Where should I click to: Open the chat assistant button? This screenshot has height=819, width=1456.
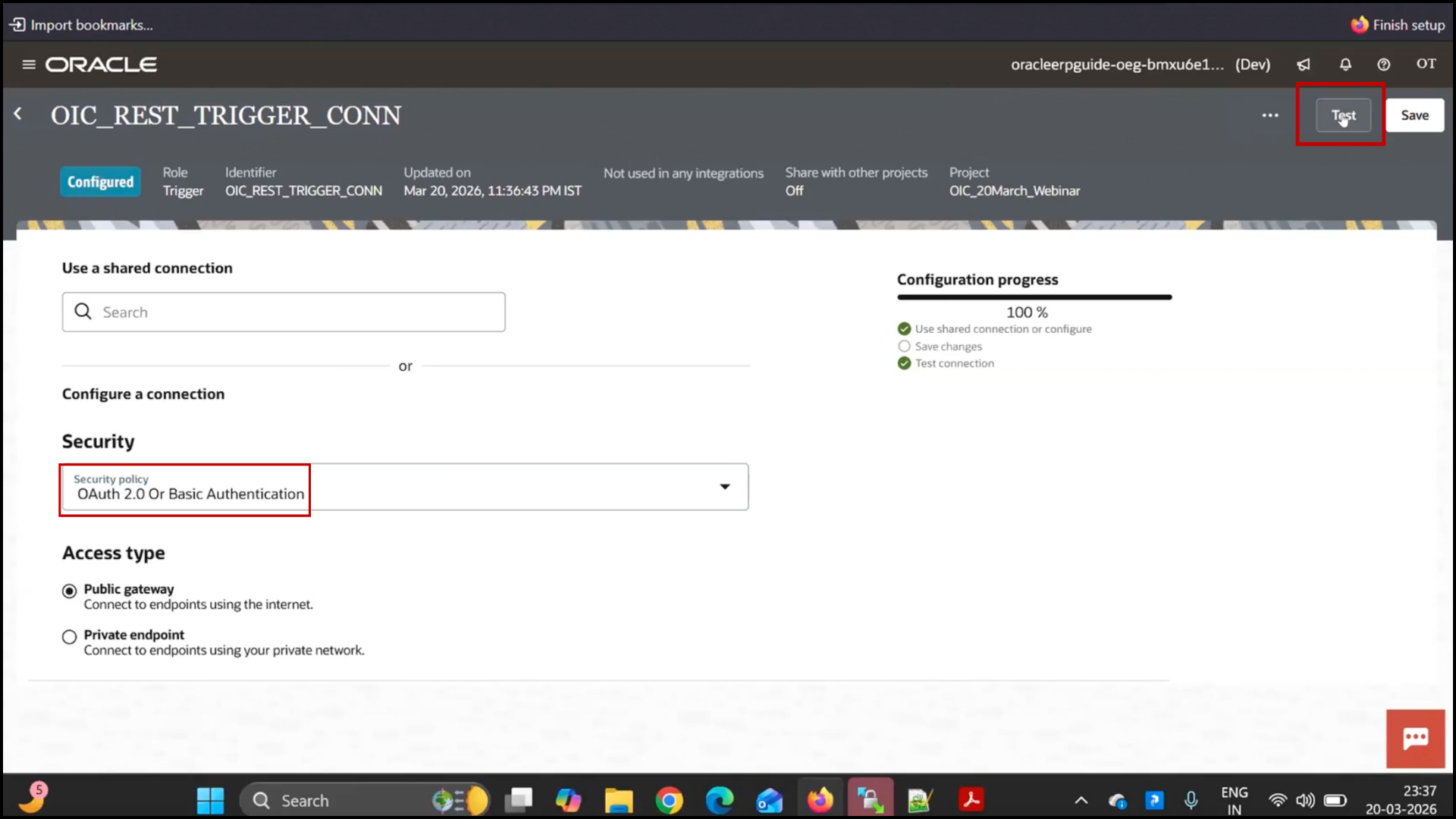coord(1416,739)
